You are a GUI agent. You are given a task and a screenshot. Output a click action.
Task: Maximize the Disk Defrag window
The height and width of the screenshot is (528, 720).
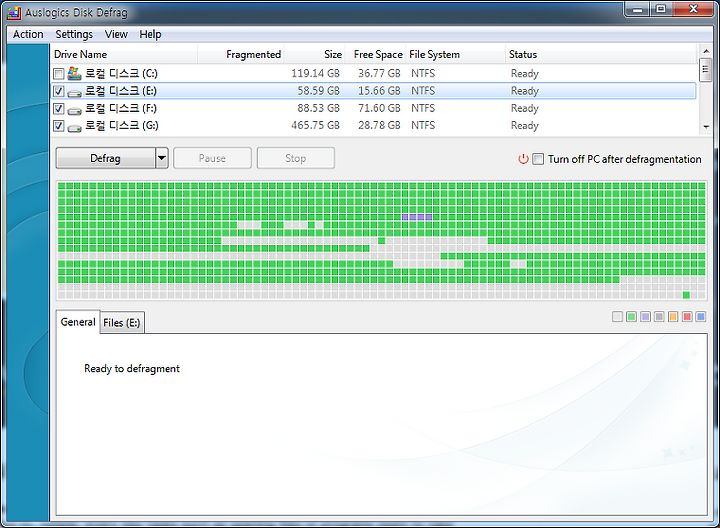[x=661, y=9]
